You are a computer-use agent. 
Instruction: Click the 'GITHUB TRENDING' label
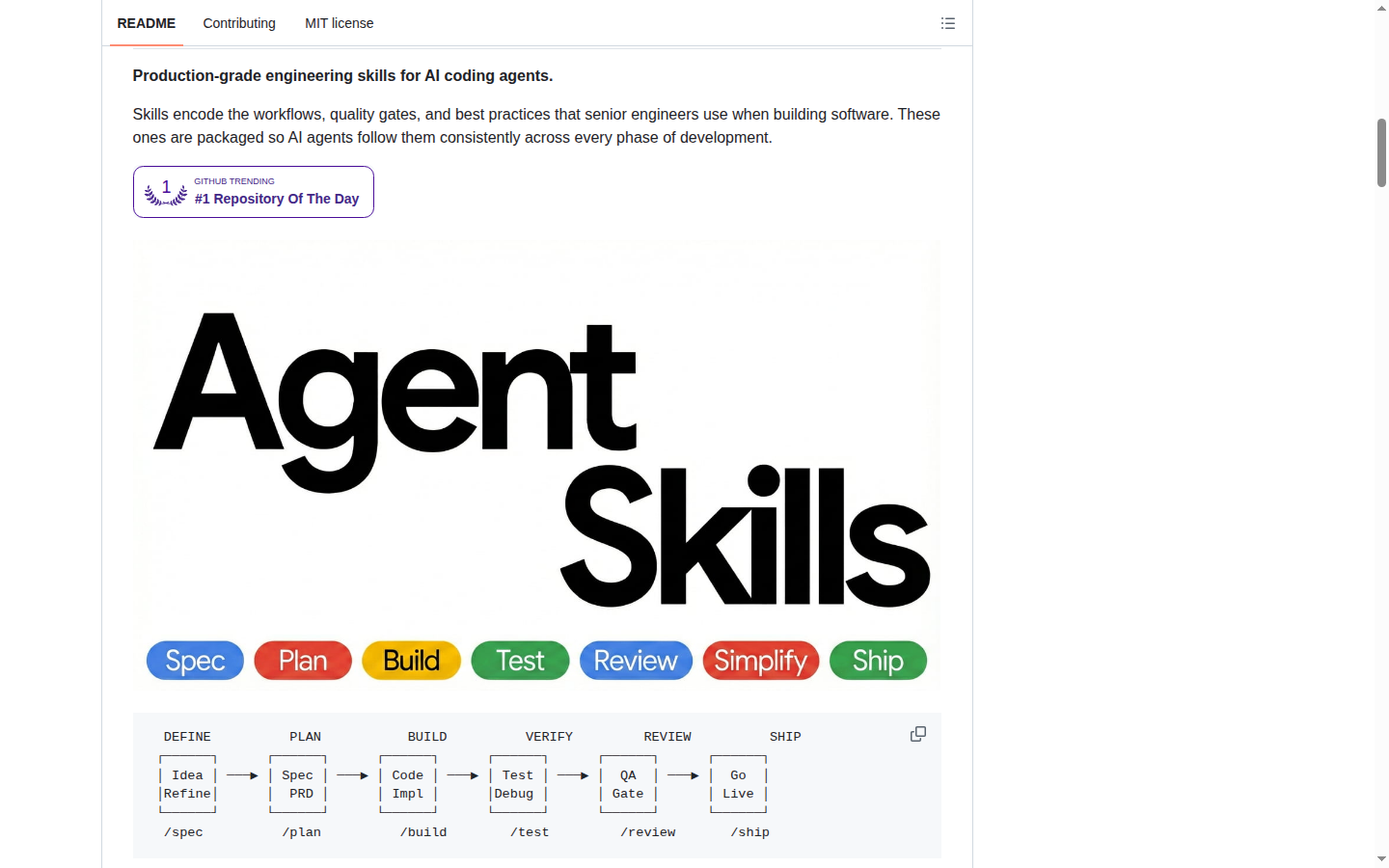pos(234,181)
